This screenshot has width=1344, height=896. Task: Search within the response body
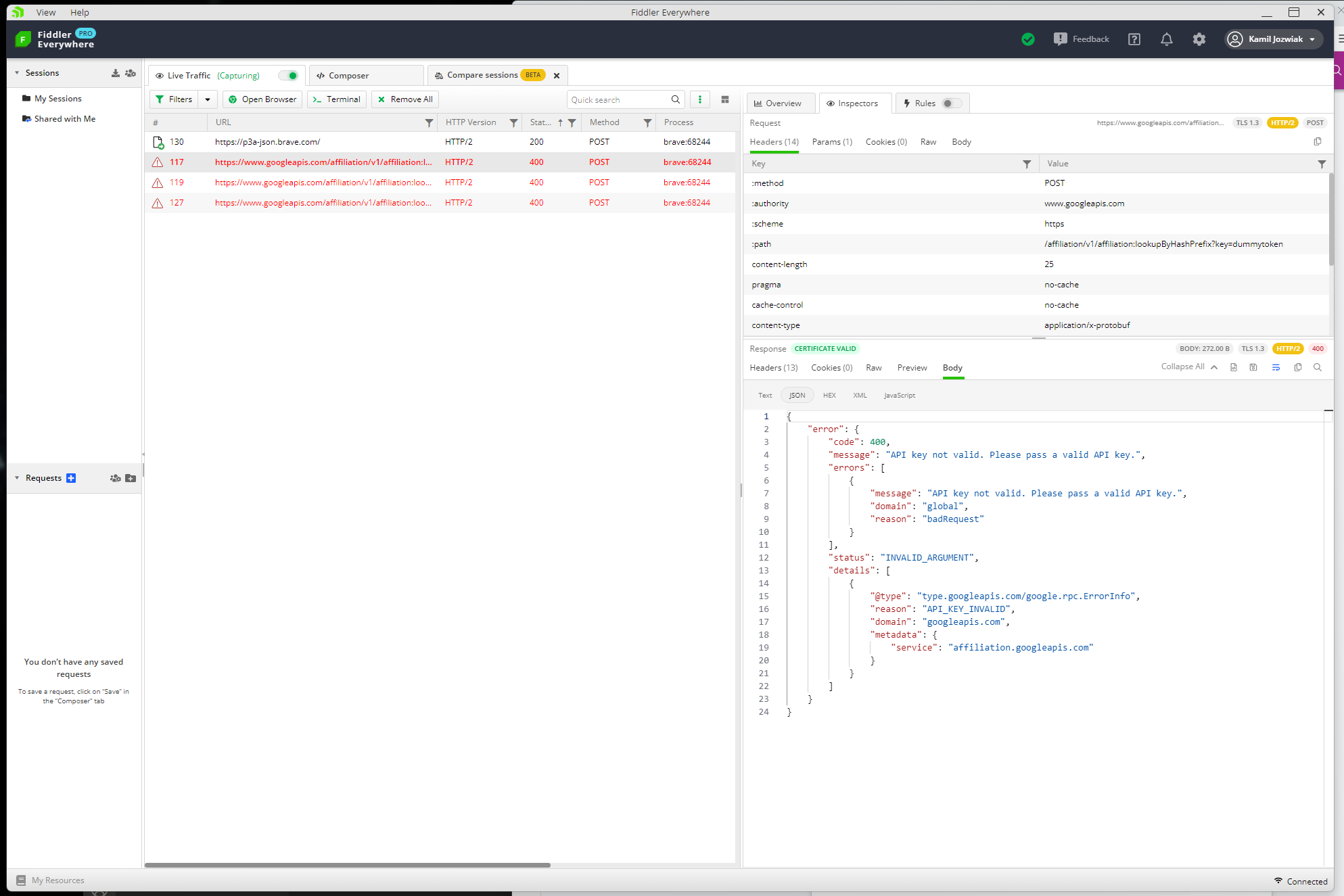1318,367
